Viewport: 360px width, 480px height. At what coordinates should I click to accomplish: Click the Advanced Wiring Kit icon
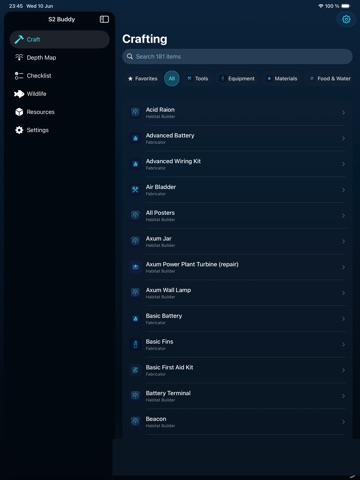click(135, 164)
